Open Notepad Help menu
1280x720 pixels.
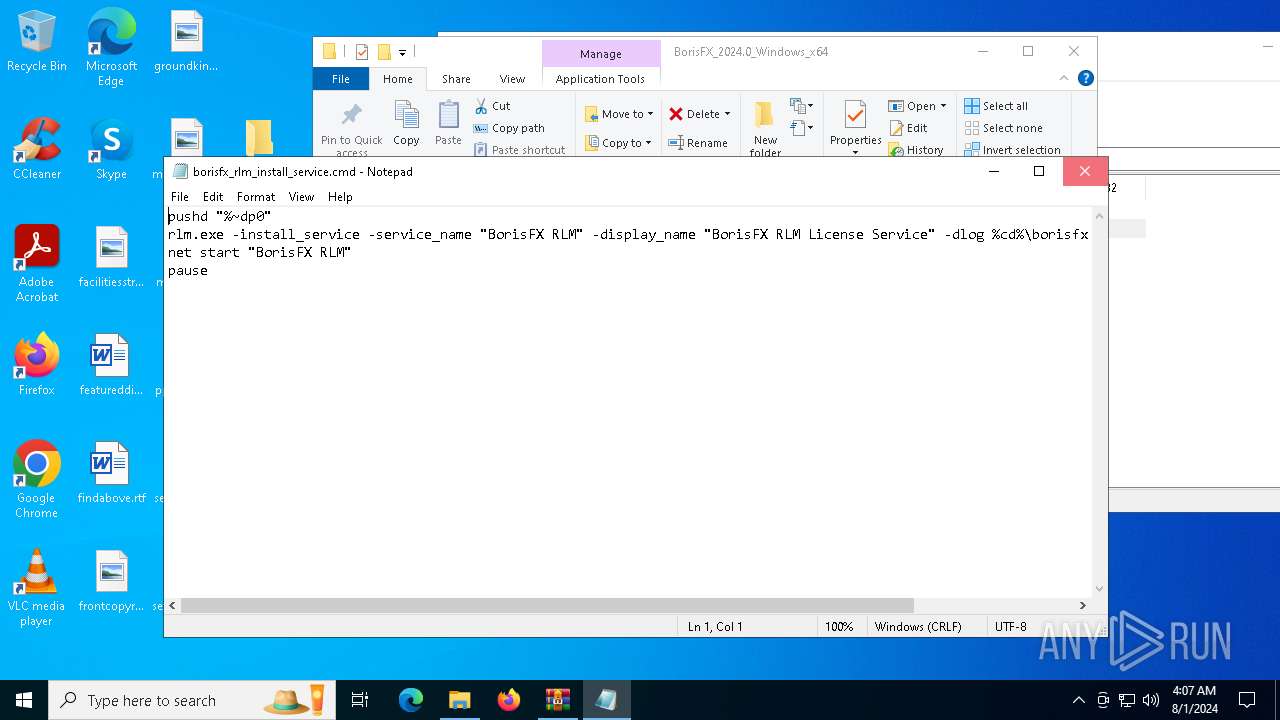(x=340, y=197)
